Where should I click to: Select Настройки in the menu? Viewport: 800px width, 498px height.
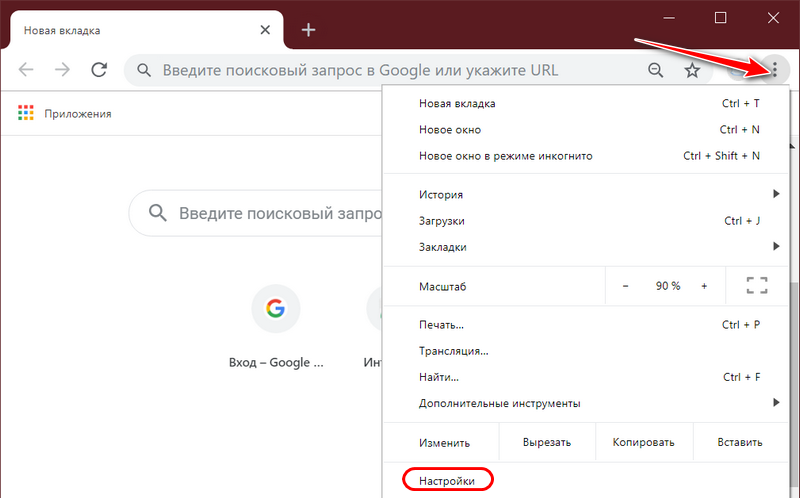pyautogui.click(x=447, y=481)
